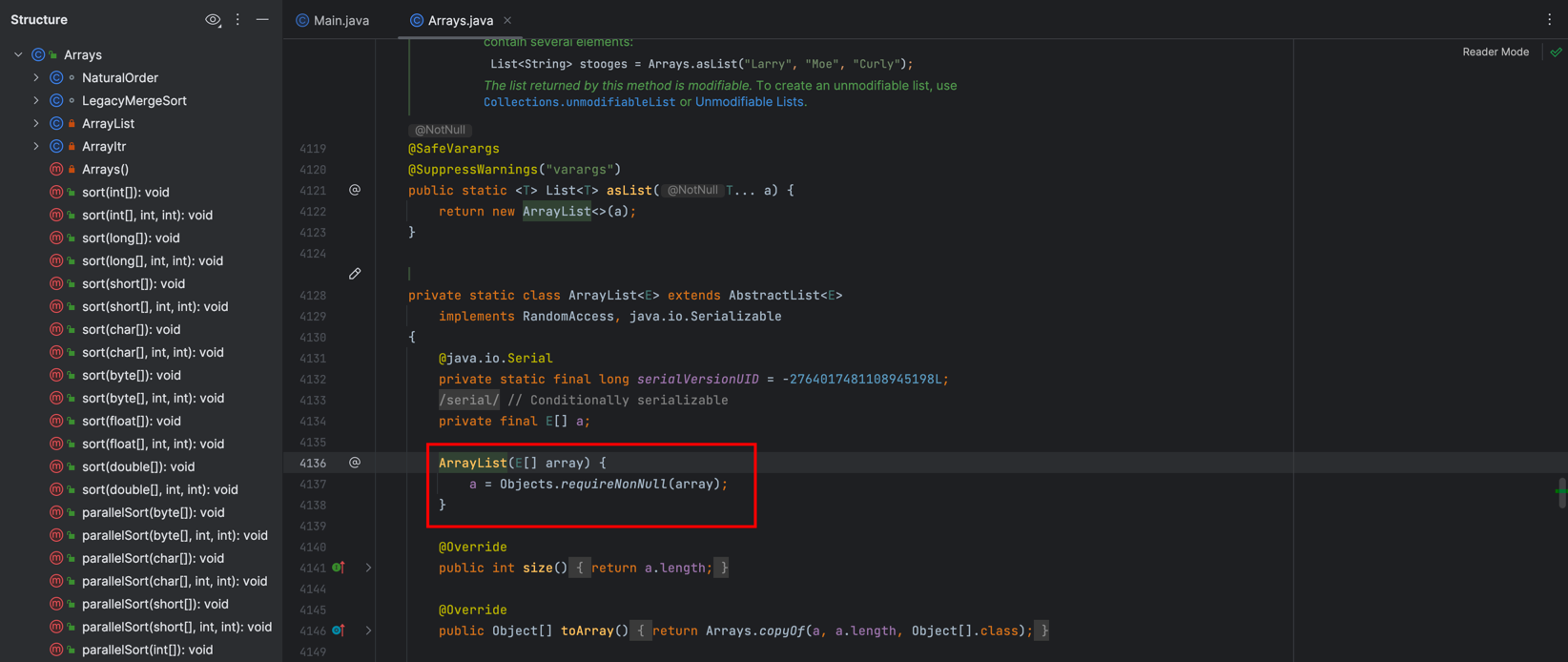Click the green inspection checkmark icon
The width and height of the screenshot is (1568, 662).
(1556, 52)
